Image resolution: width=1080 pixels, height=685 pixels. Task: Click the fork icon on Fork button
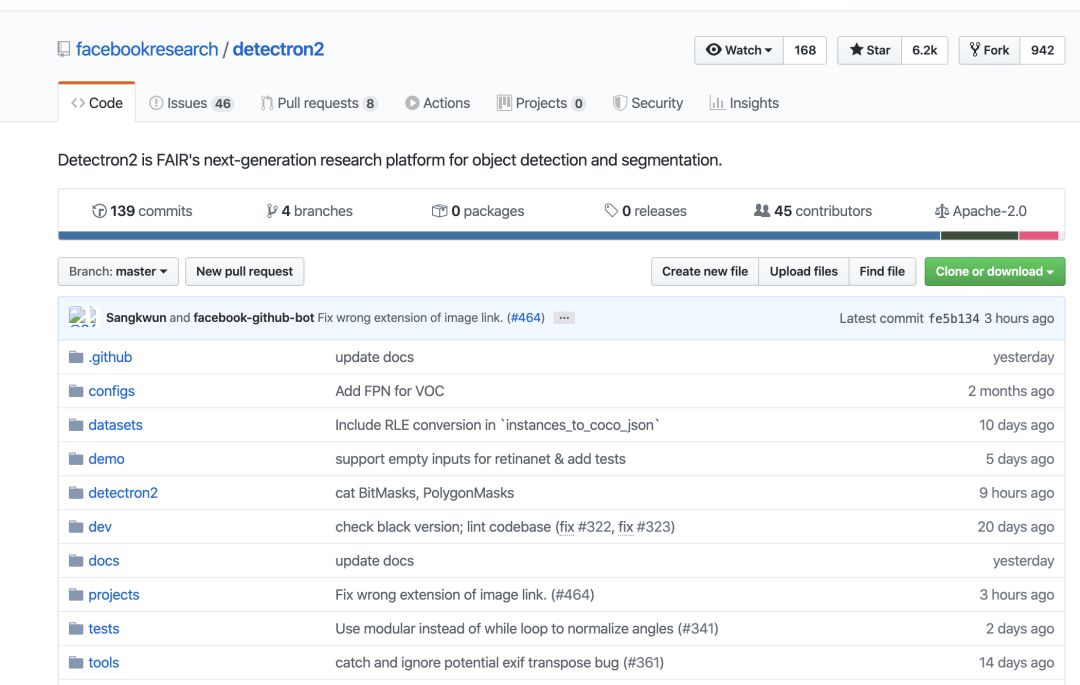pyautogui.click(x=975, y=50)
